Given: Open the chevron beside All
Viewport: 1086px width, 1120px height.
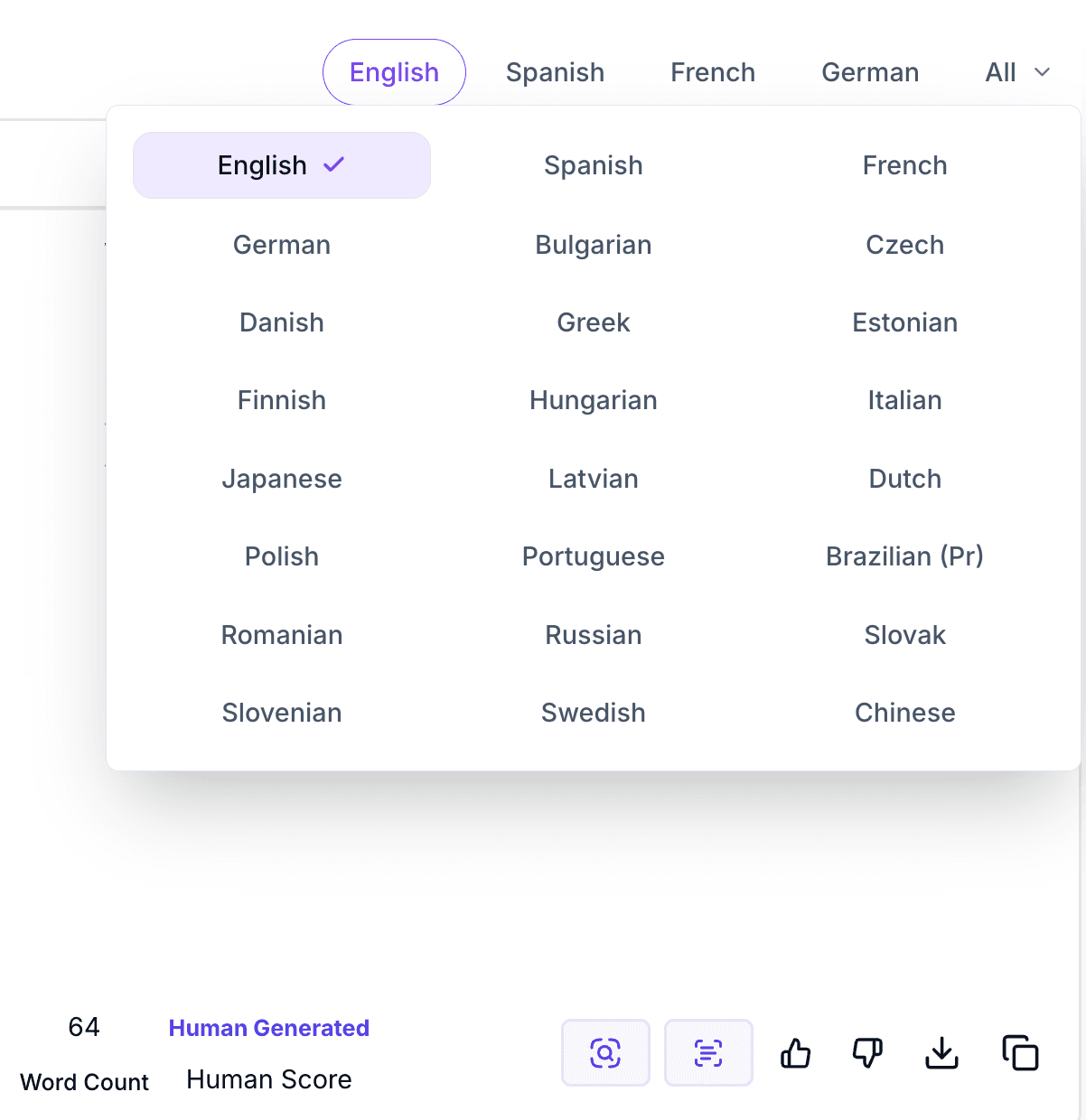Looking at the screenshot, I should (1043, 72).
